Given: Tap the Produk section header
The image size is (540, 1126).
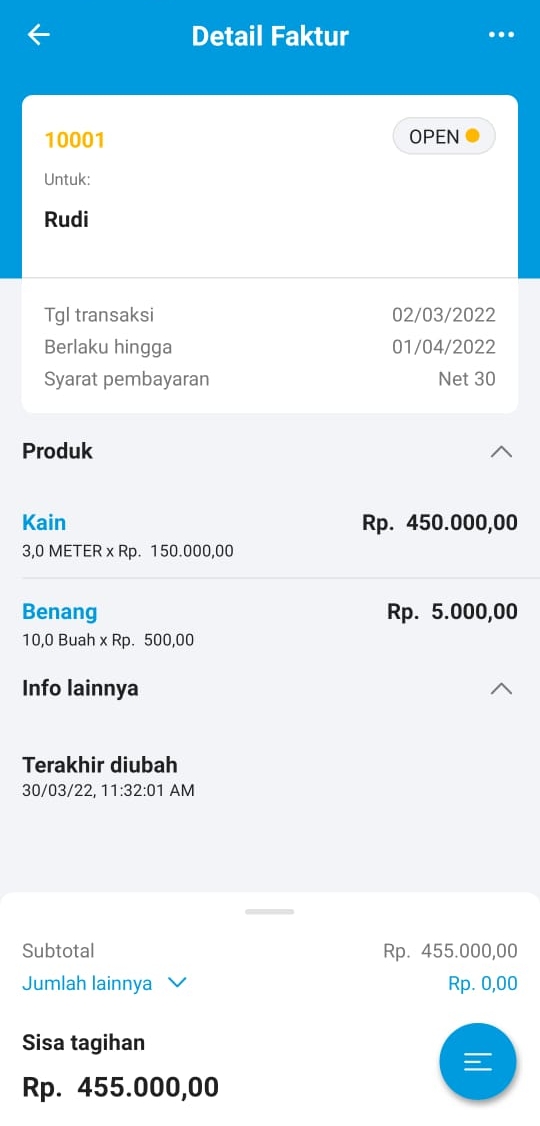Looking at the screenshot, I should pos(57,451).
